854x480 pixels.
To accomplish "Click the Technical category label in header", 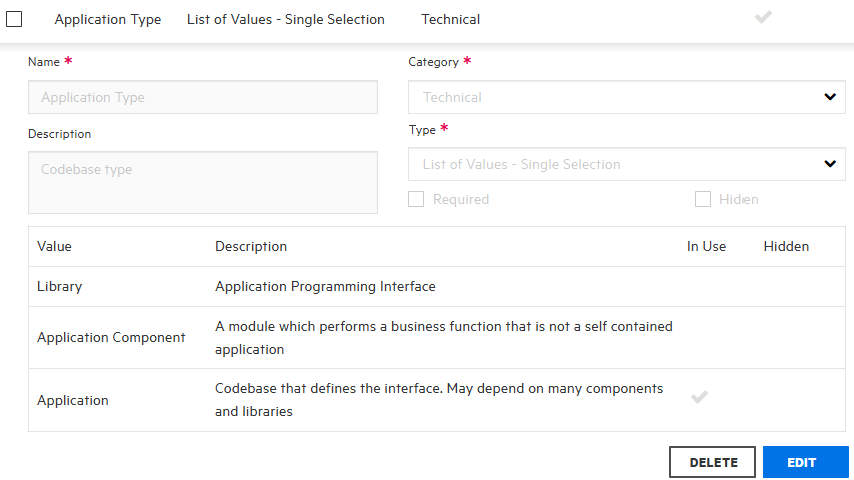I will pos(450,19).
